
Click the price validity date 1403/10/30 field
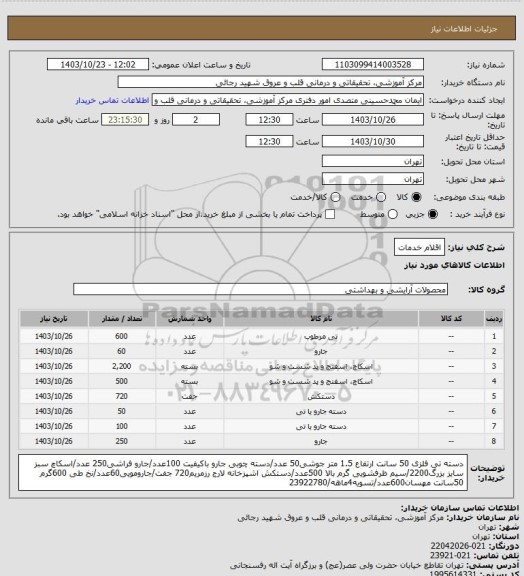(373, 141)
